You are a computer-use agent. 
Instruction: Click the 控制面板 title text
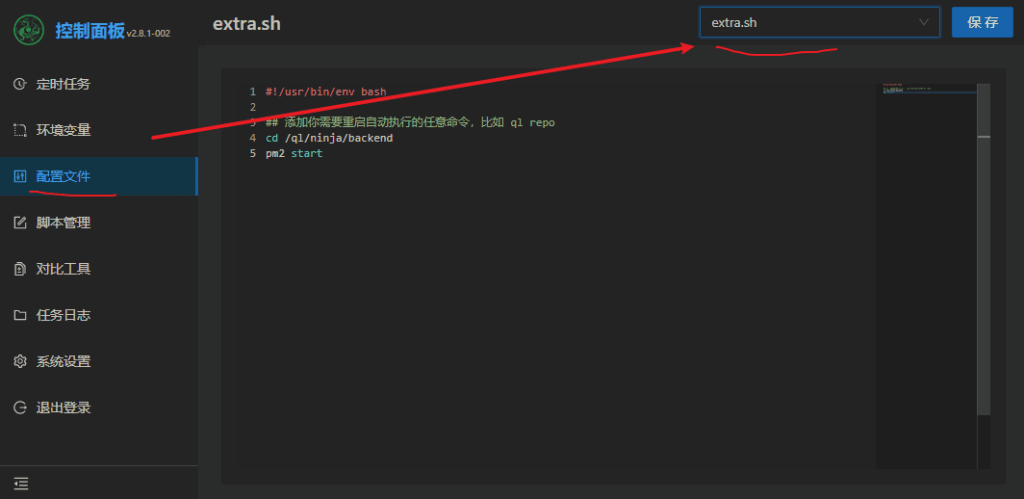pyautogui.click(x=89, y=31)
